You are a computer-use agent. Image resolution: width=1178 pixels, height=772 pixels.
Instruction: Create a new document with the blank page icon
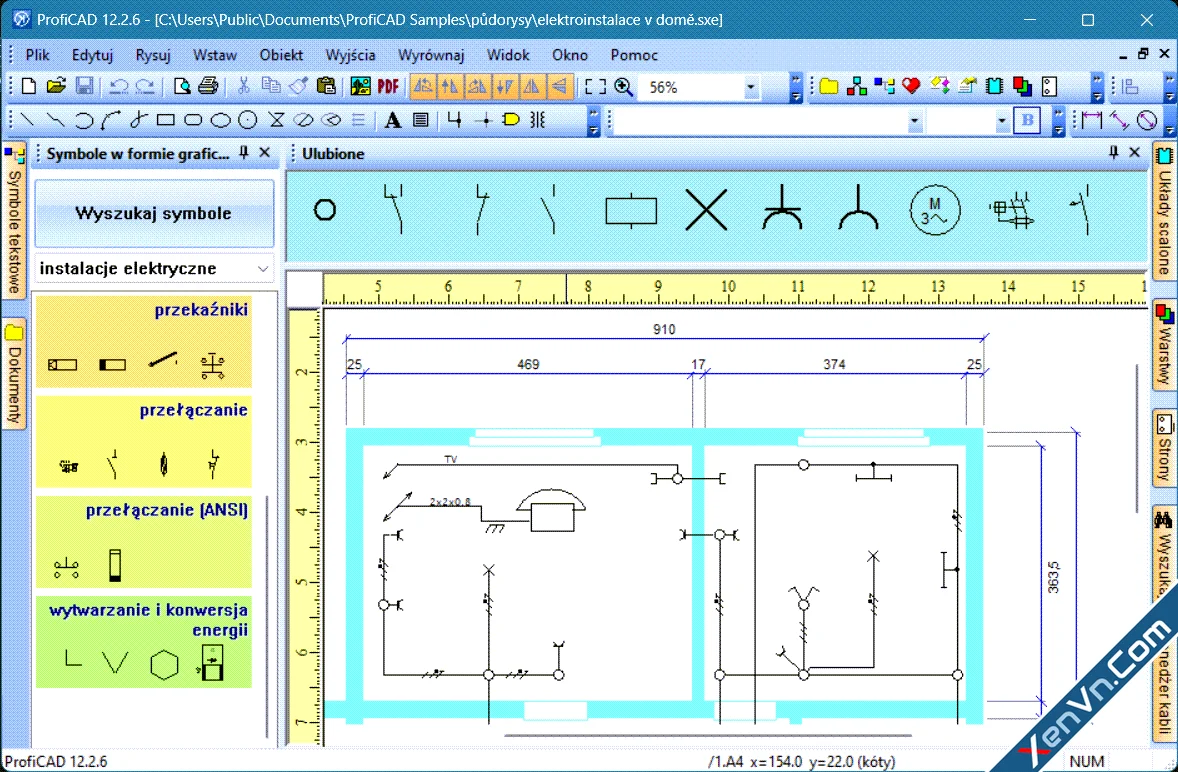tap(29, 86)
